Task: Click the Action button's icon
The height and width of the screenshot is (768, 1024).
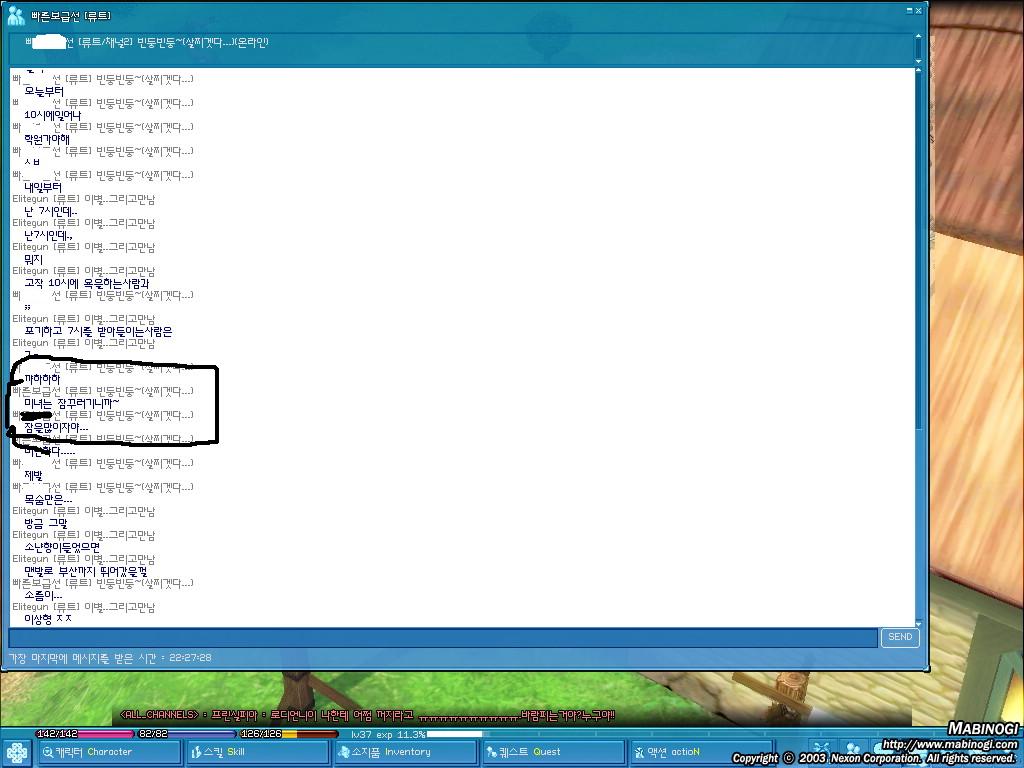Action: [639, 752]
